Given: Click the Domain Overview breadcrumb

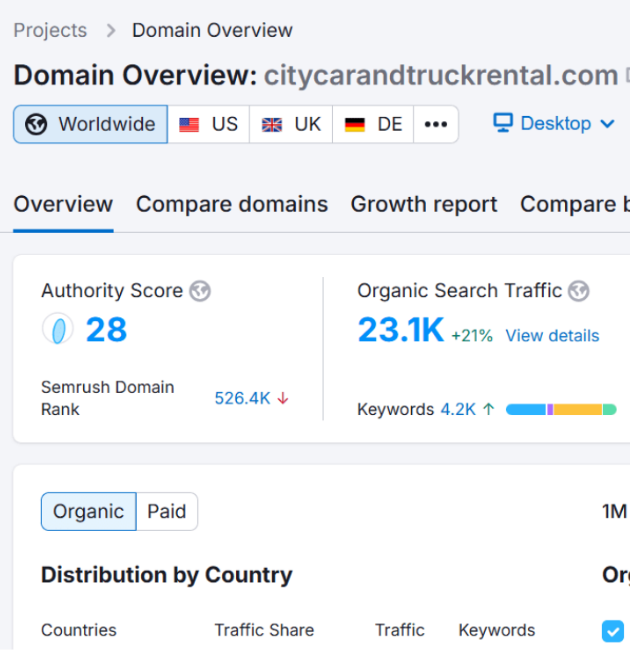Looking at the screenshot, I should point(212,30).
